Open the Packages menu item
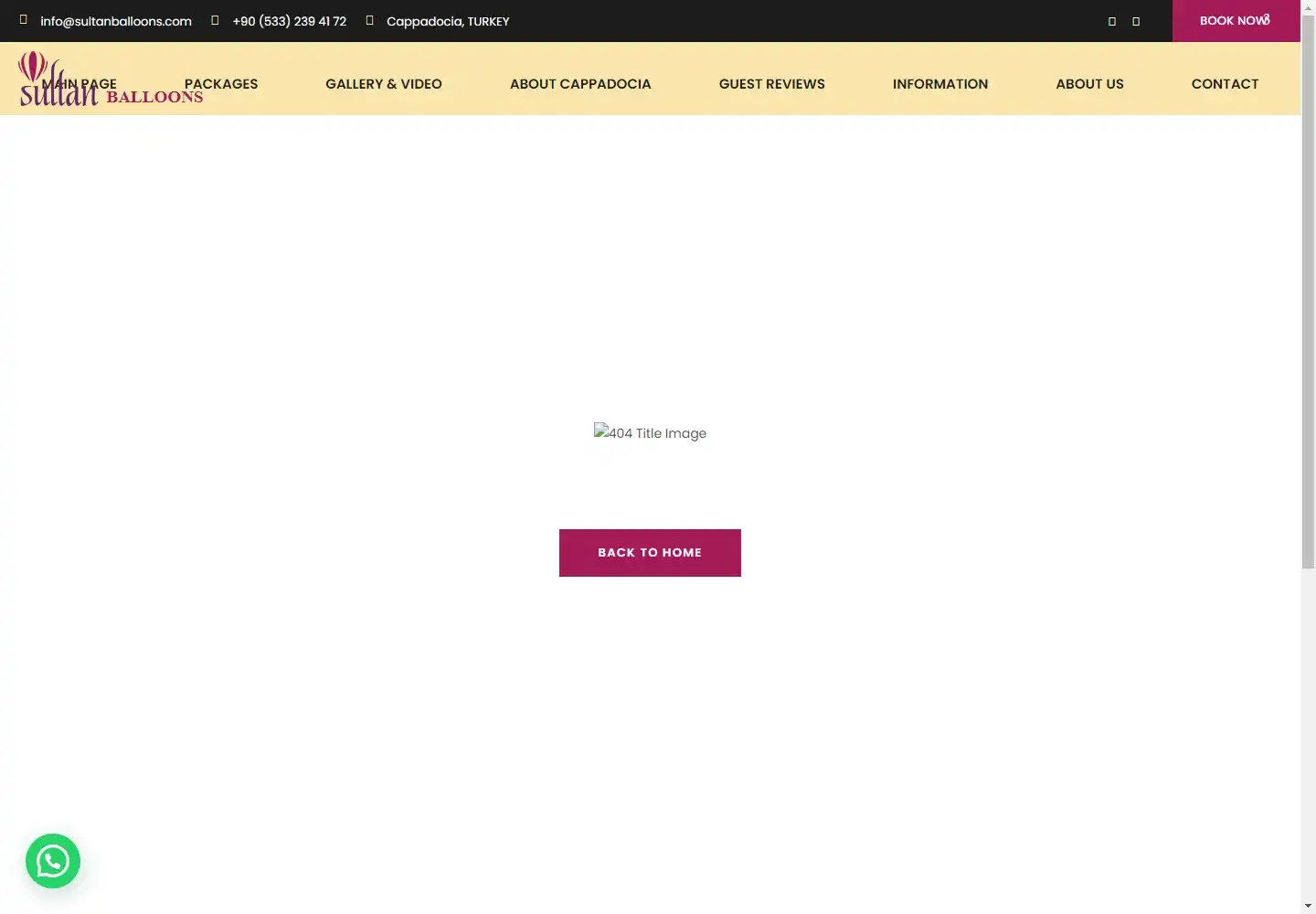This screenshot has height=914, width=1316. coord(221,83)
